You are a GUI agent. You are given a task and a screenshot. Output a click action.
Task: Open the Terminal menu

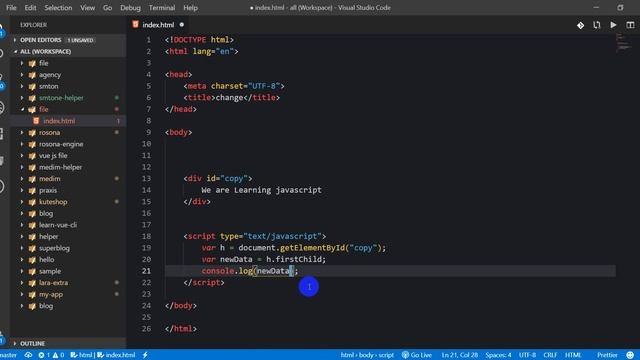coord(162,8)
